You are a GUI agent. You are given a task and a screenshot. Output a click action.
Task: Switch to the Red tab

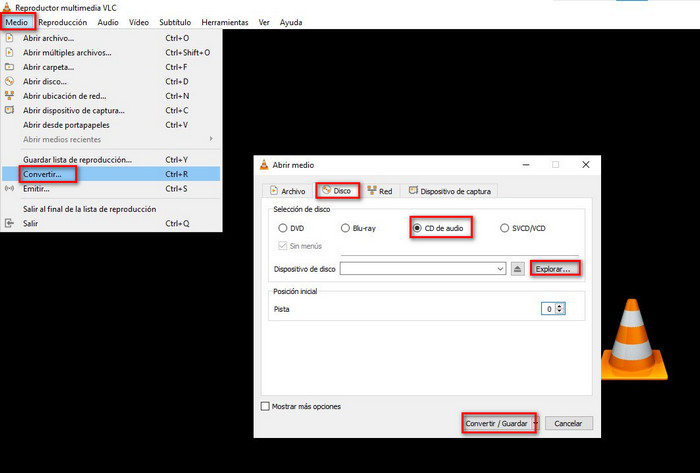[x=380, y=191]
